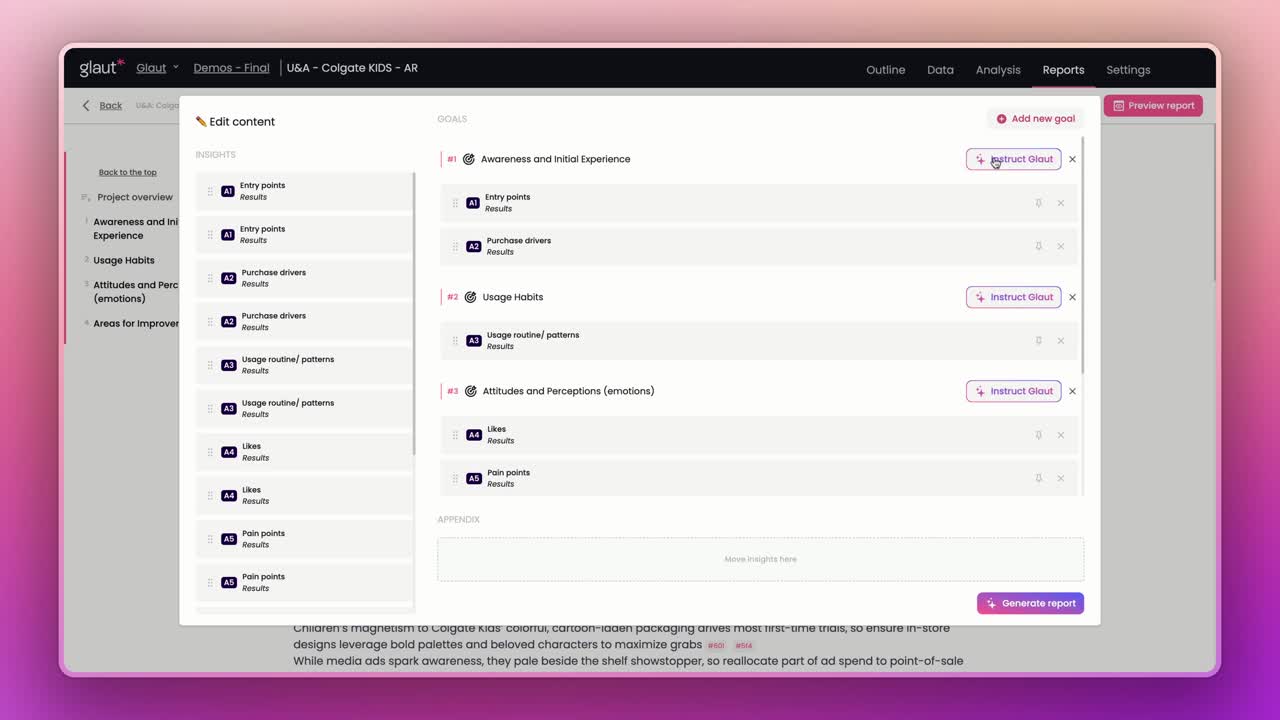Click A5 badge of Pain points in goal #3
The height and width of the screenshot is (720, 1280).
coord(474,478)
